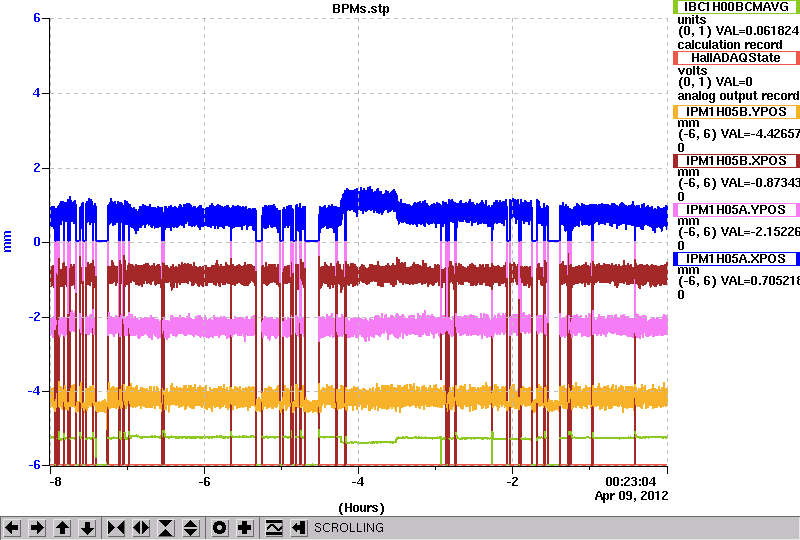Click the Apr 09, 2012 date label
The image size is (800, 540).
coord(631,496)
